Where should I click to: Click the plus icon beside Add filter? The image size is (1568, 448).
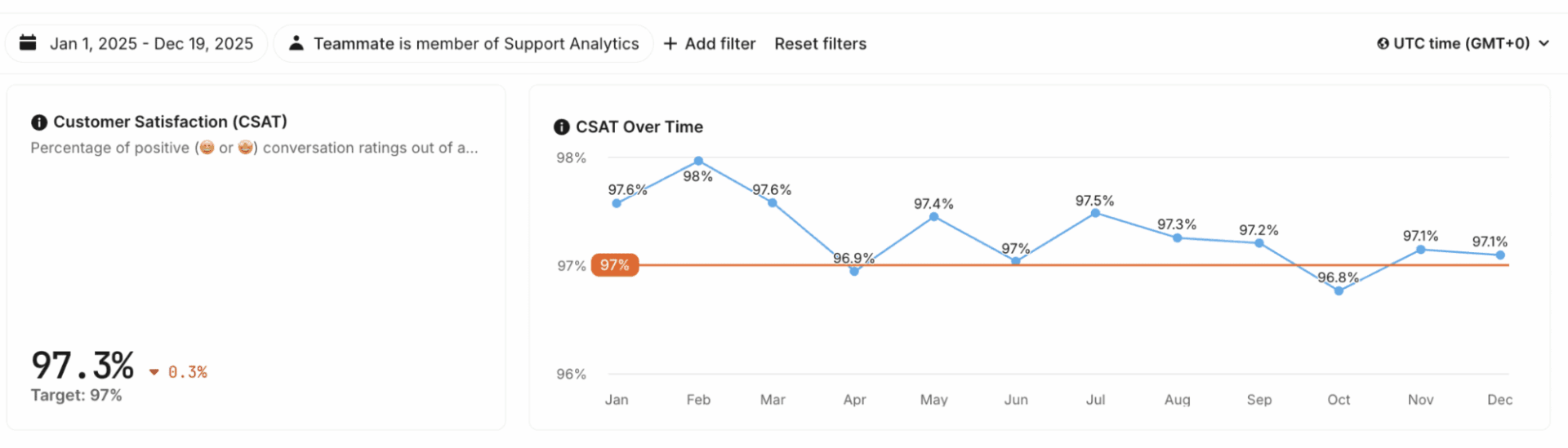click(670, 44)
